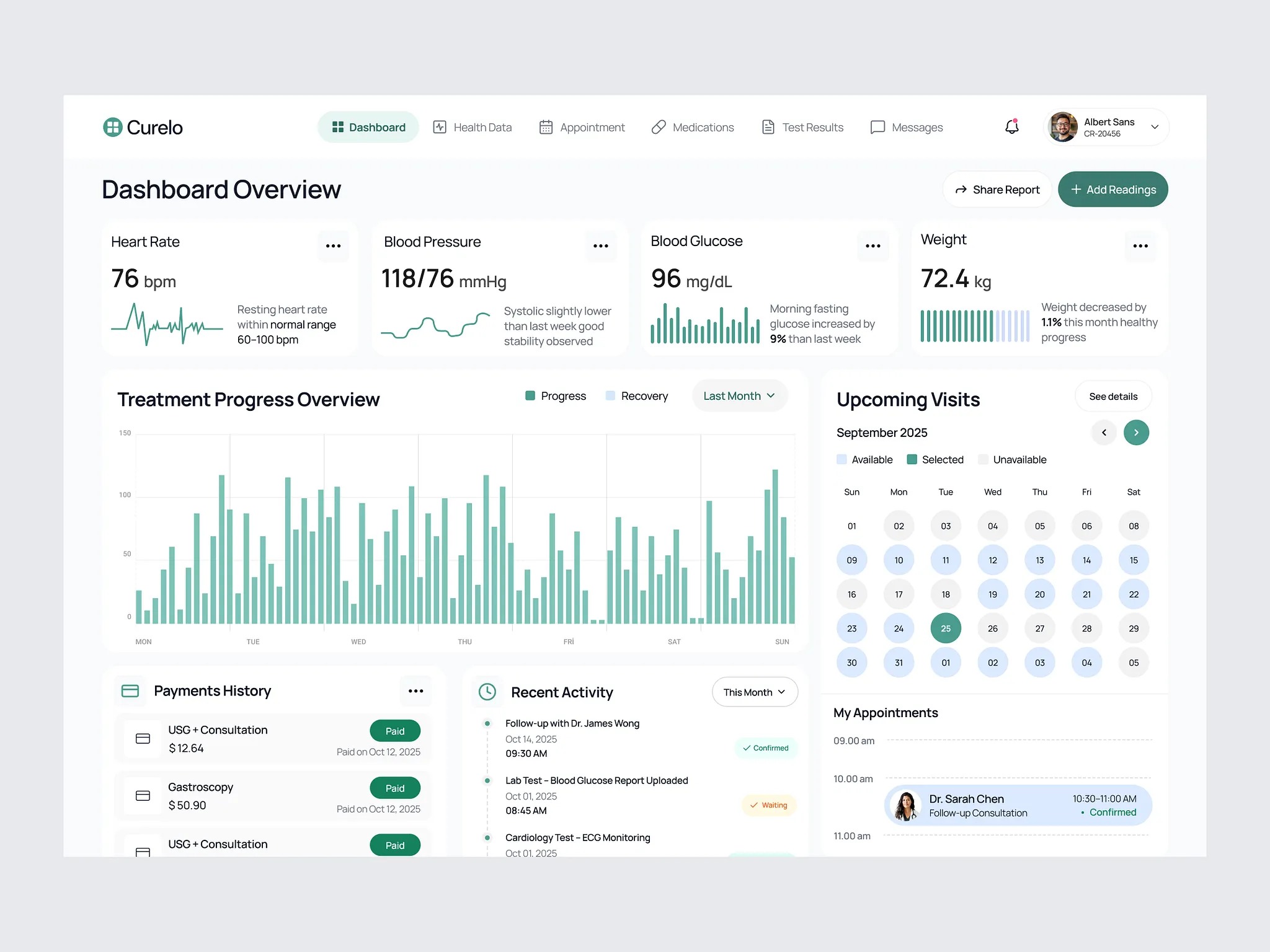1270x952 pixels.
Task: Click the weight progress bar graphic
Action: point(975,326)
